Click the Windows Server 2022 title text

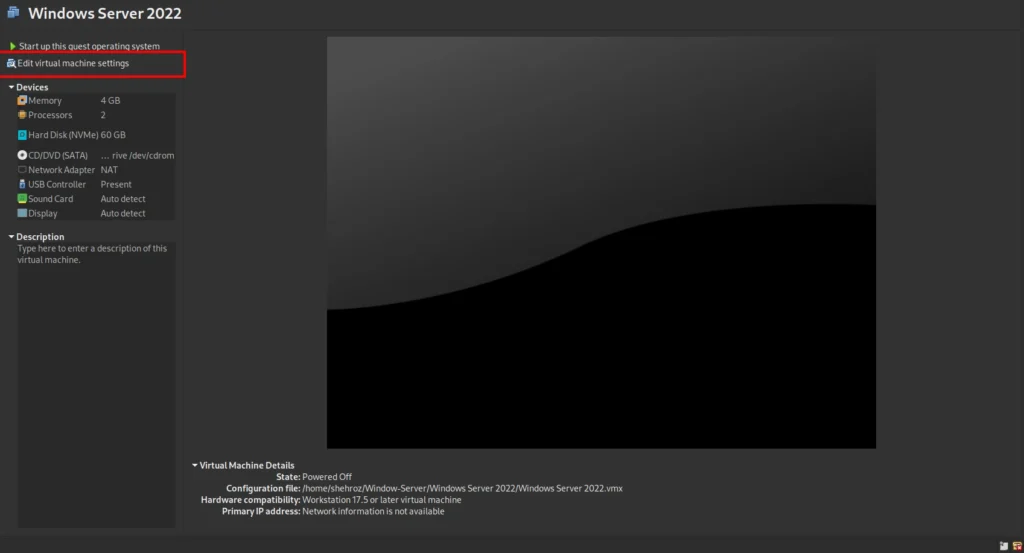104,13
